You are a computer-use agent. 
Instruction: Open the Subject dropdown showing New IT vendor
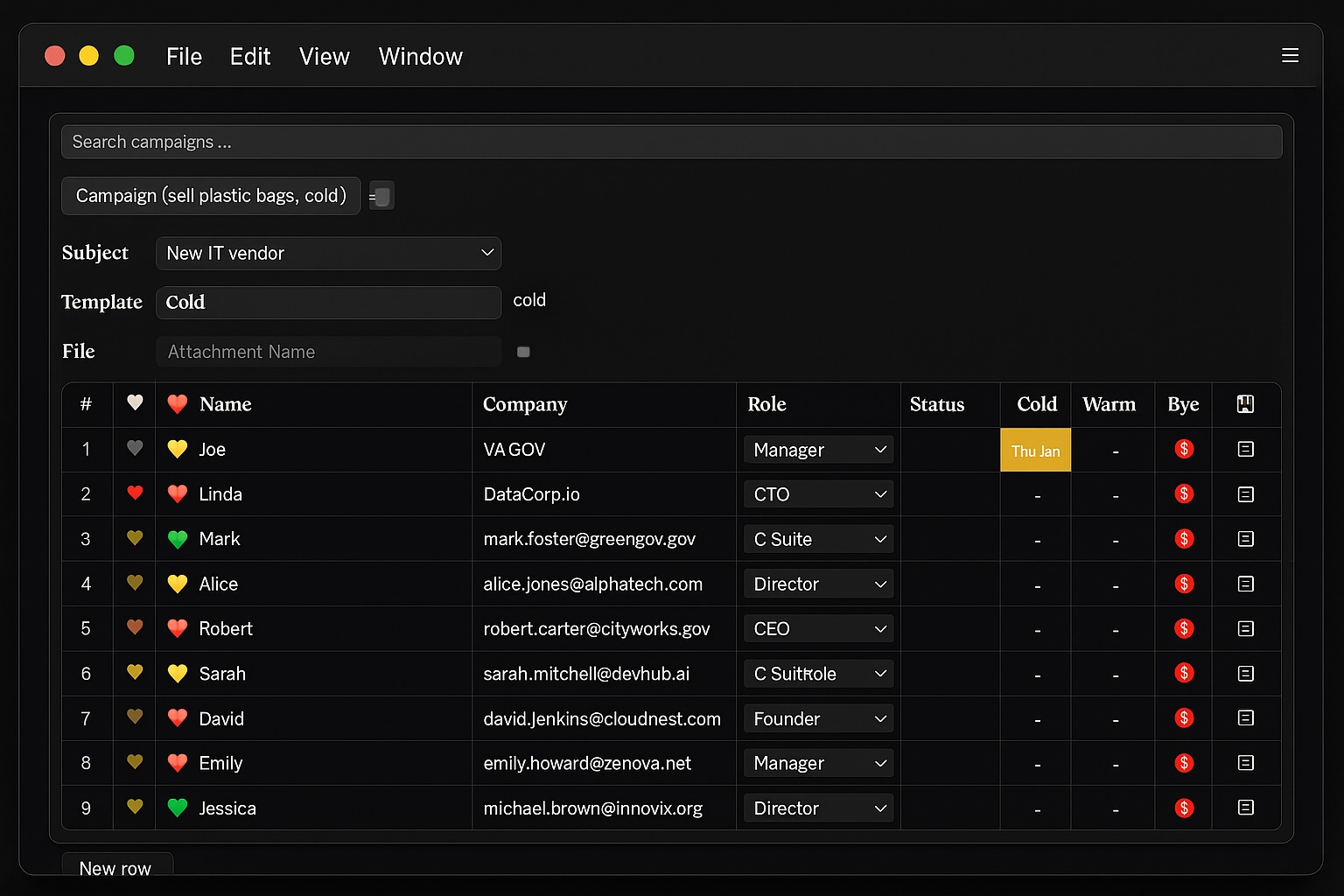[328, 253]
